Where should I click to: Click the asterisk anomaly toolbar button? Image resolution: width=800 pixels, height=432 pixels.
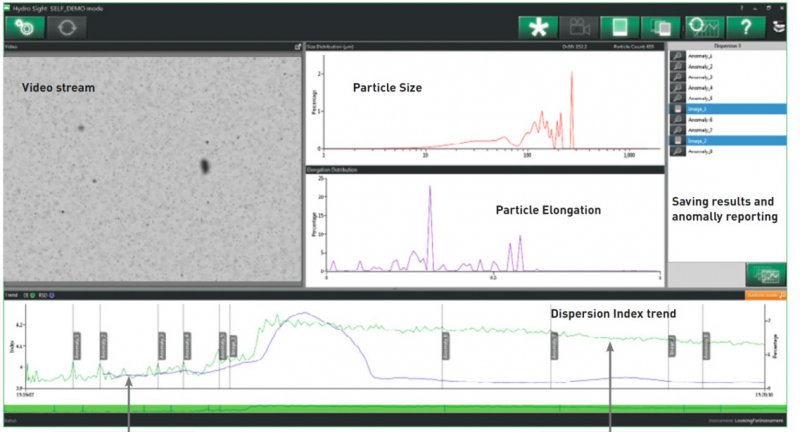538,27
